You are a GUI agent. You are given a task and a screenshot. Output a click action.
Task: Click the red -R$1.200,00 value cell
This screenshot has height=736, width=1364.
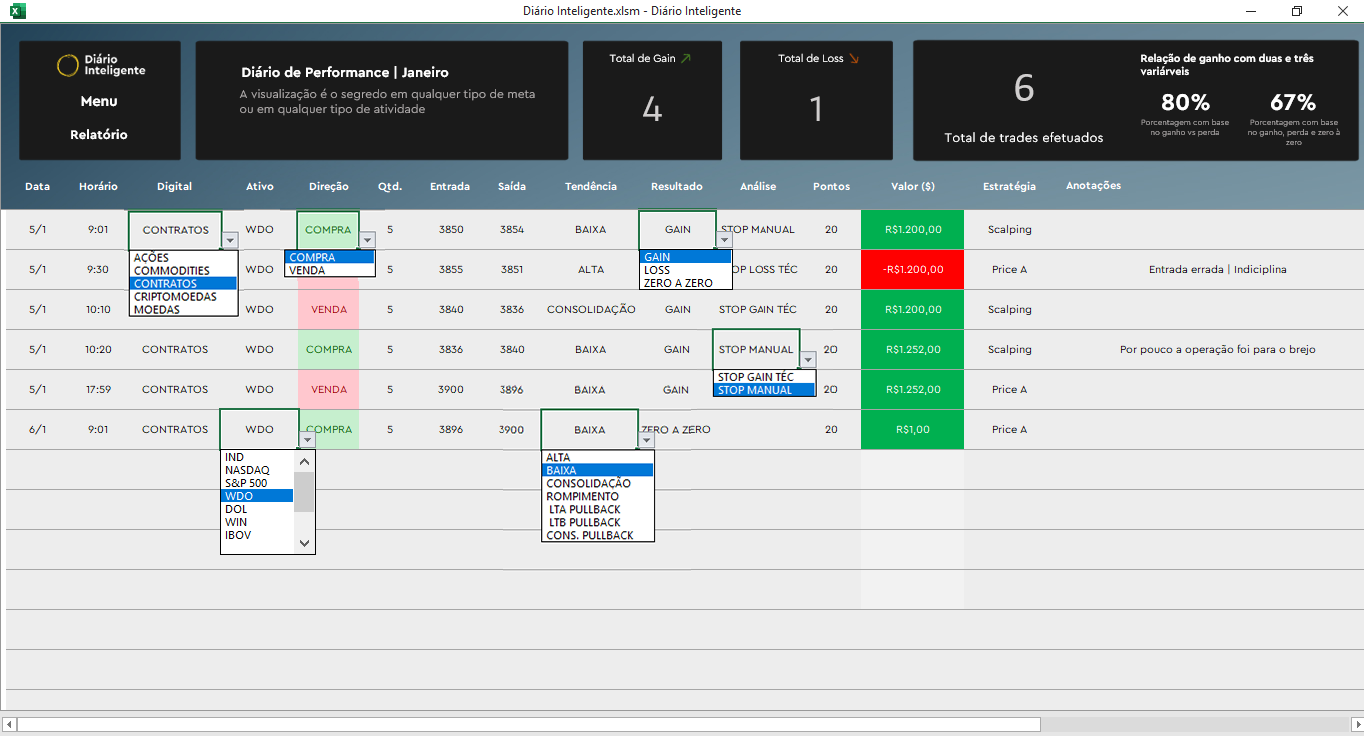point(912,270)
